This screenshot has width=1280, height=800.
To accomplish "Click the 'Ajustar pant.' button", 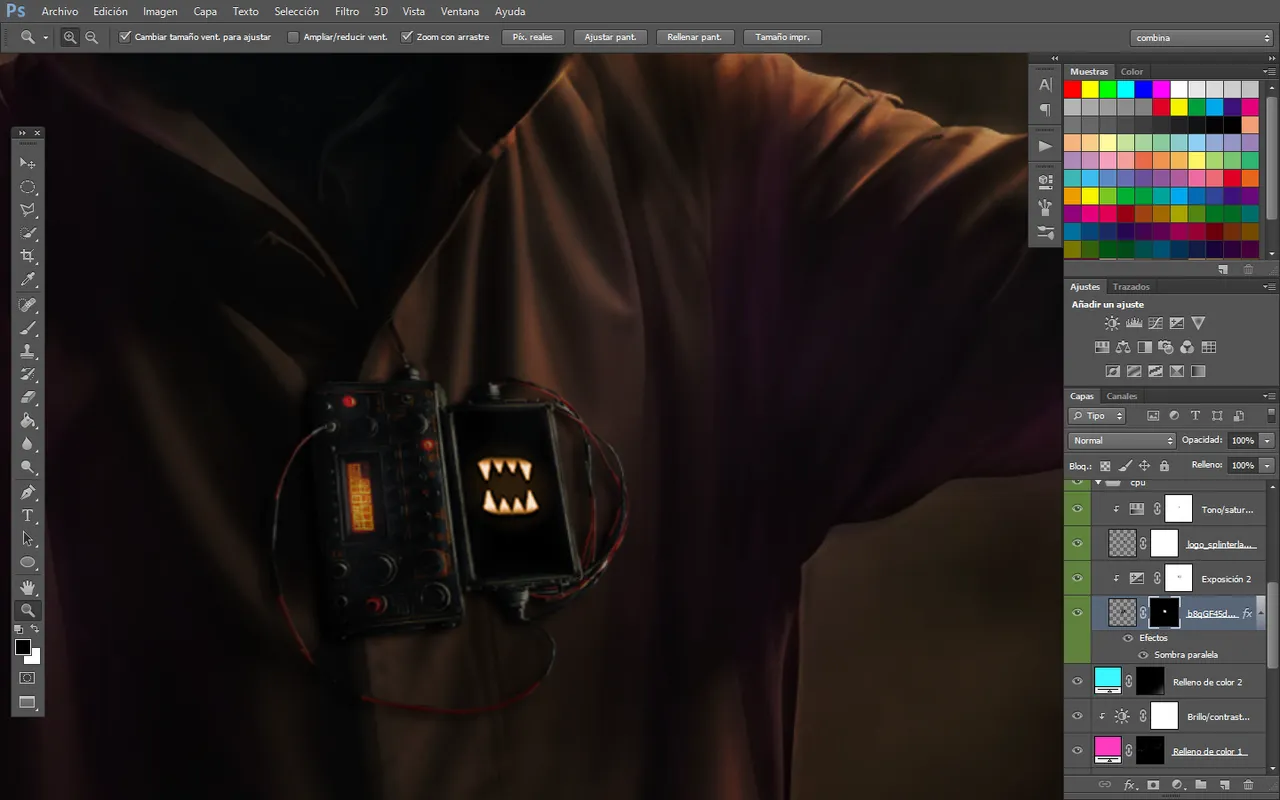I will tap(610, 37).
